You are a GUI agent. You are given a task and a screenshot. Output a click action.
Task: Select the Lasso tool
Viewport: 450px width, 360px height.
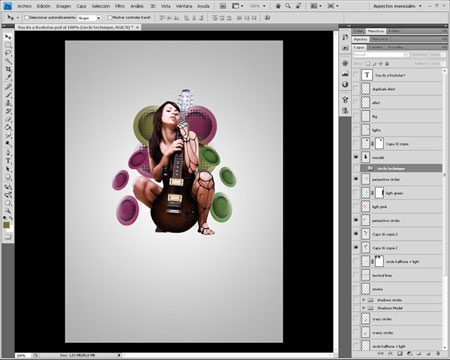pyautogui.click(x=8, y=53)
